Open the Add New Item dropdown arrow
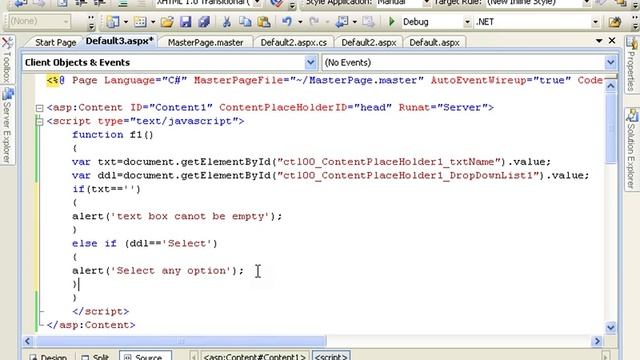This screenshot has width=640, height=360. tap(153, 22)
